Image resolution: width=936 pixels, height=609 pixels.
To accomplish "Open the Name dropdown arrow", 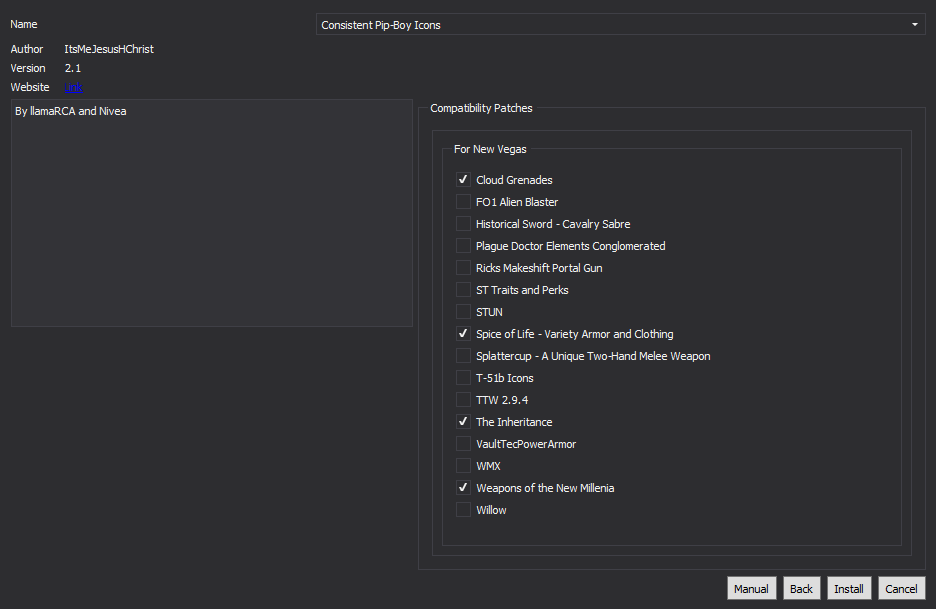I will [x=915, y=25].
